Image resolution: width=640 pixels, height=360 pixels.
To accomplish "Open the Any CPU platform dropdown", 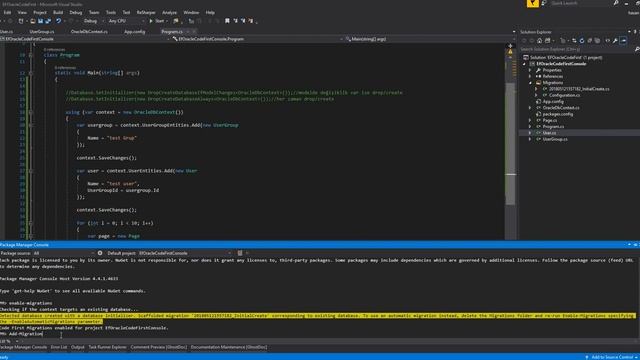I will (127, 21).
